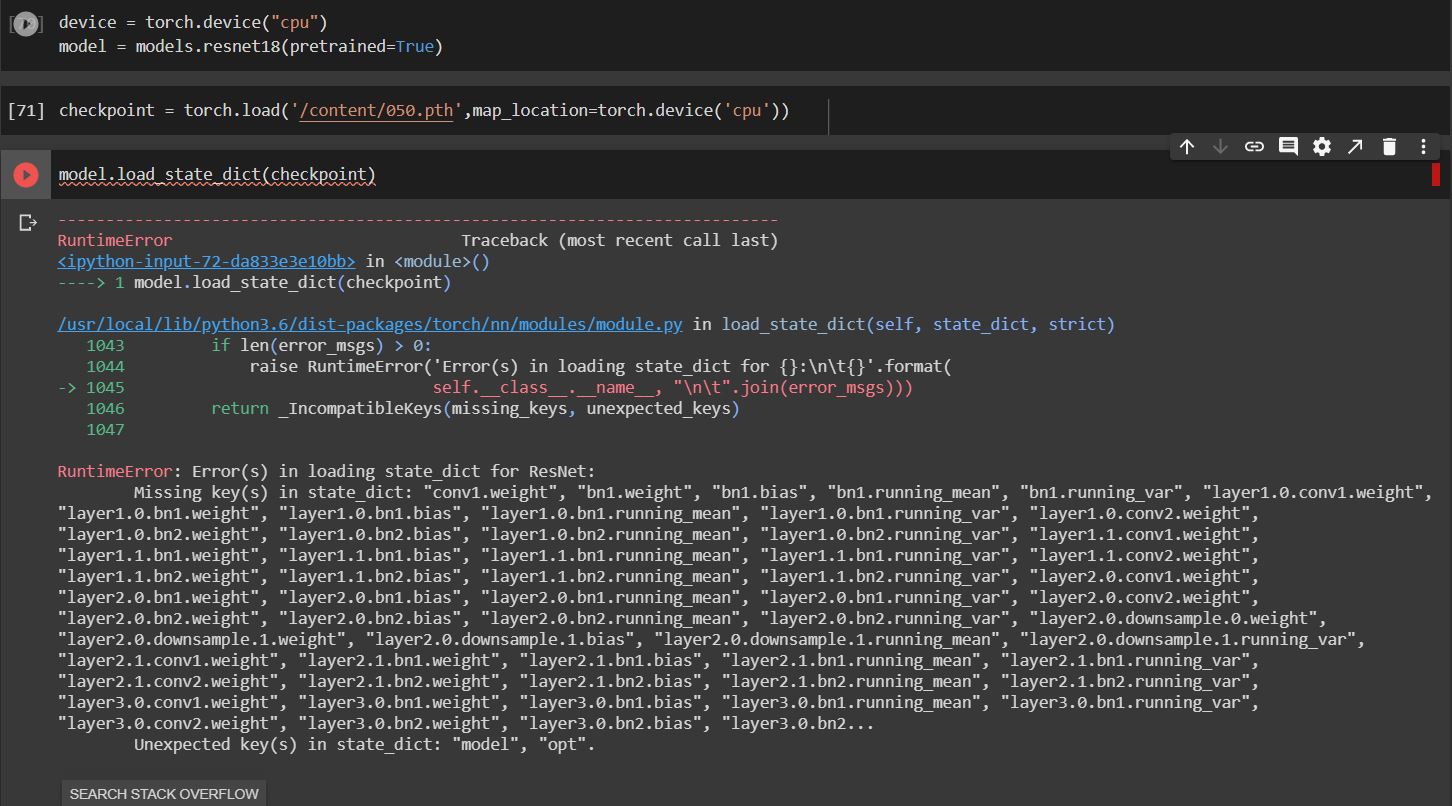Viewport: 1452px width, 806px height.
Task: Open the module.py file path link
Action: click(x=370, y=325)
